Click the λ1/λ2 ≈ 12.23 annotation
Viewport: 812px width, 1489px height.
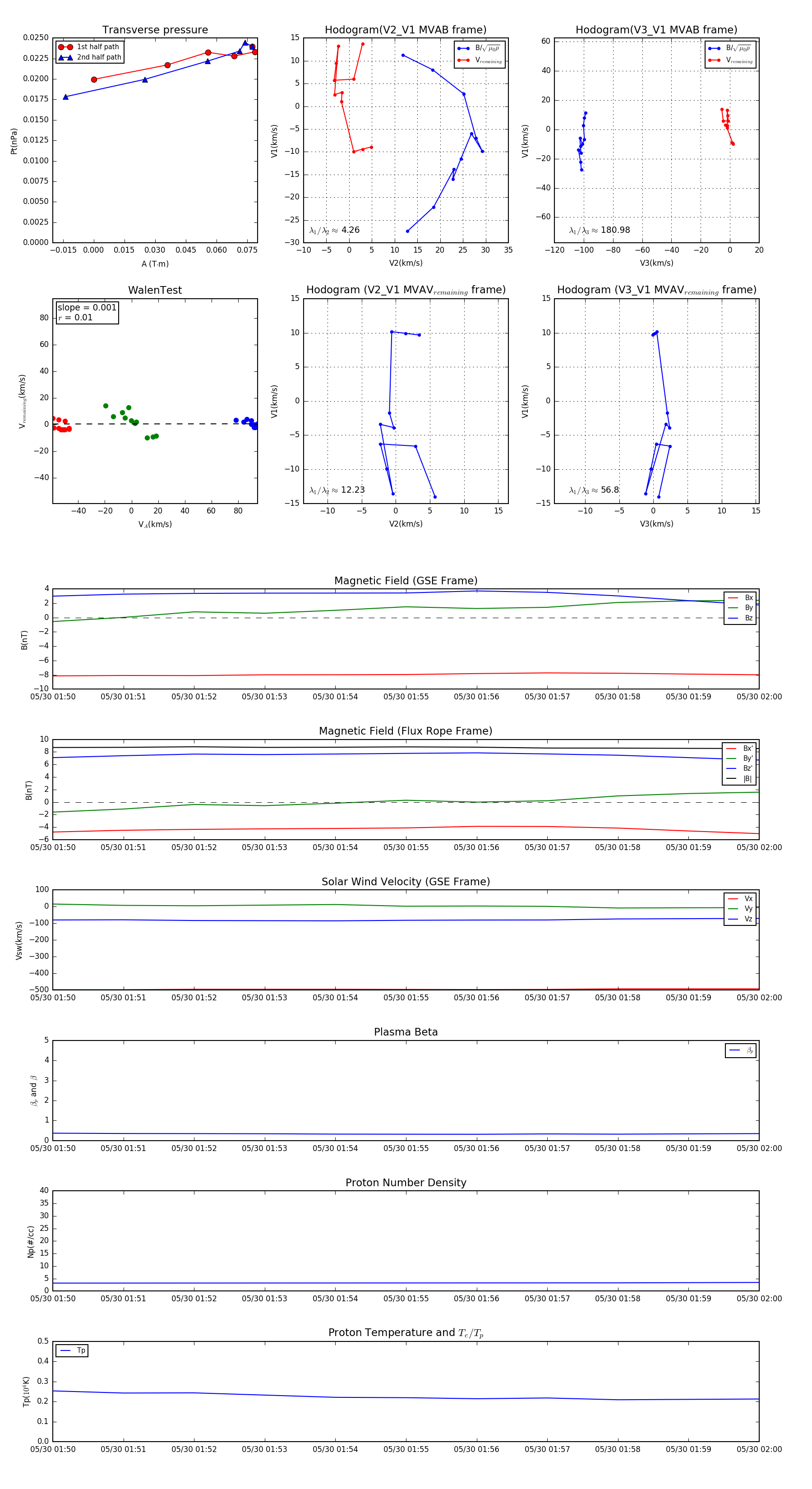[337, 490]
